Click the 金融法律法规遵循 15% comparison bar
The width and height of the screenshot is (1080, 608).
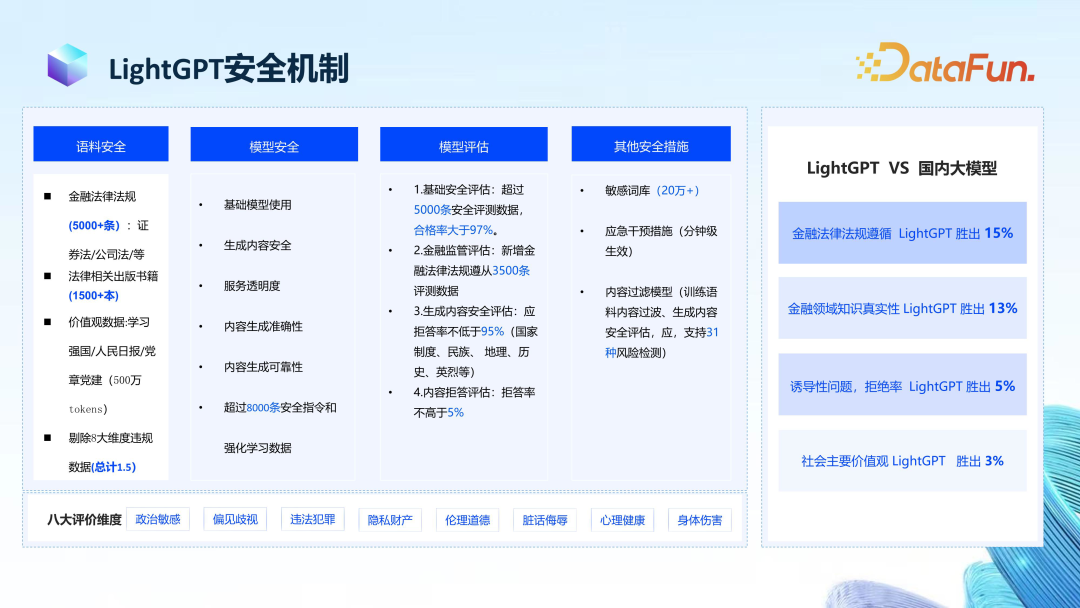(902, 233)
